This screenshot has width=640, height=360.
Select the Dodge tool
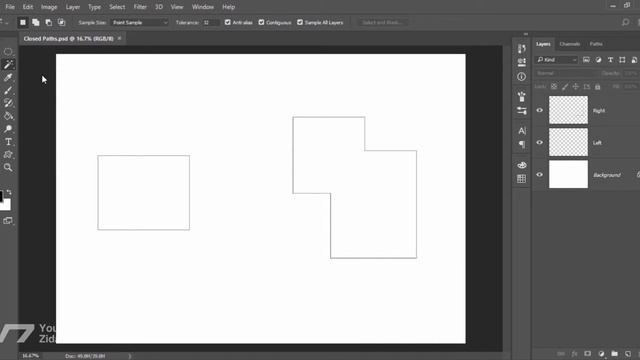(x=8, y=129)
